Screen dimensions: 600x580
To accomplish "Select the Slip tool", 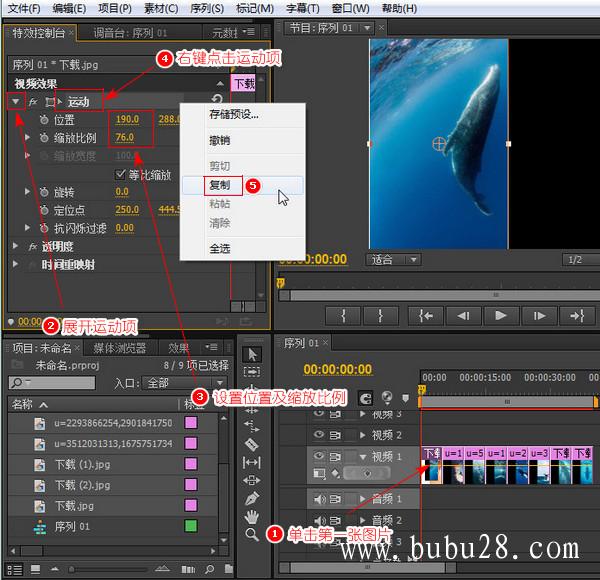I will pyautogui.click(x=252, y=463).
